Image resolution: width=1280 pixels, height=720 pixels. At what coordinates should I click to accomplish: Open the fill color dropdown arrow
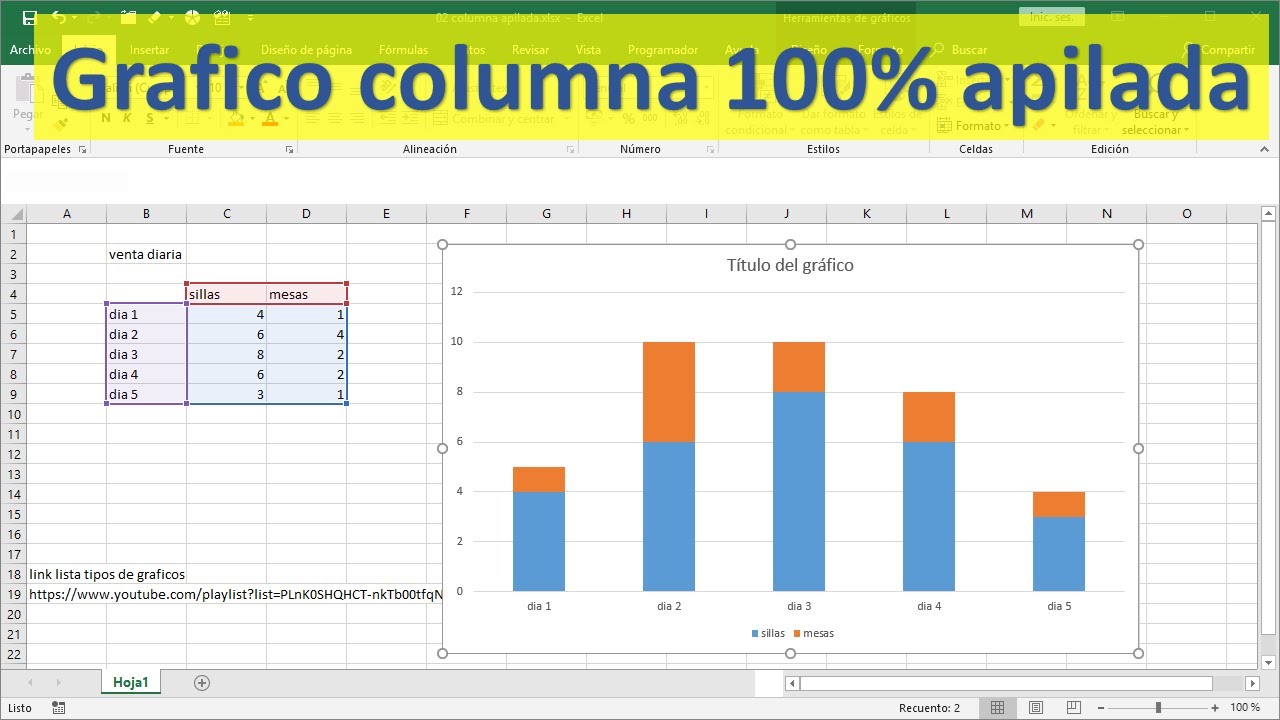251,118
